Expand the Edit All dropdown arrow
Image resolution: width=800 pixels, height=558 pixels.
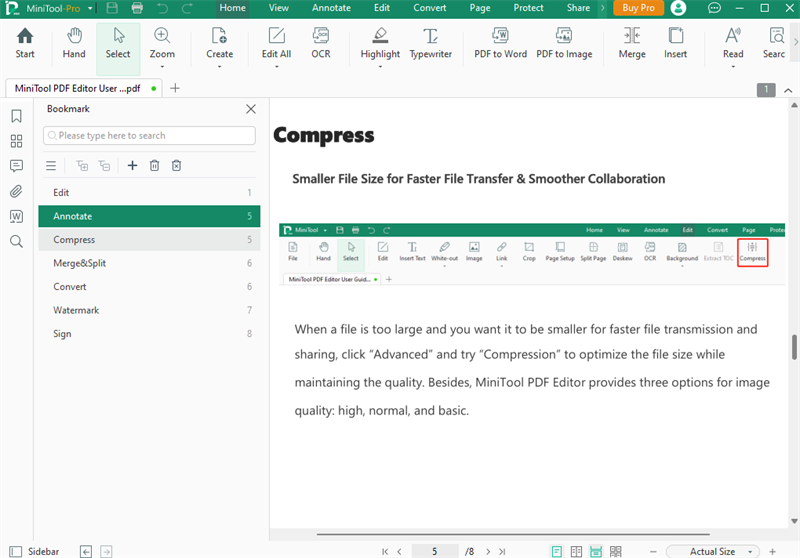277,66
